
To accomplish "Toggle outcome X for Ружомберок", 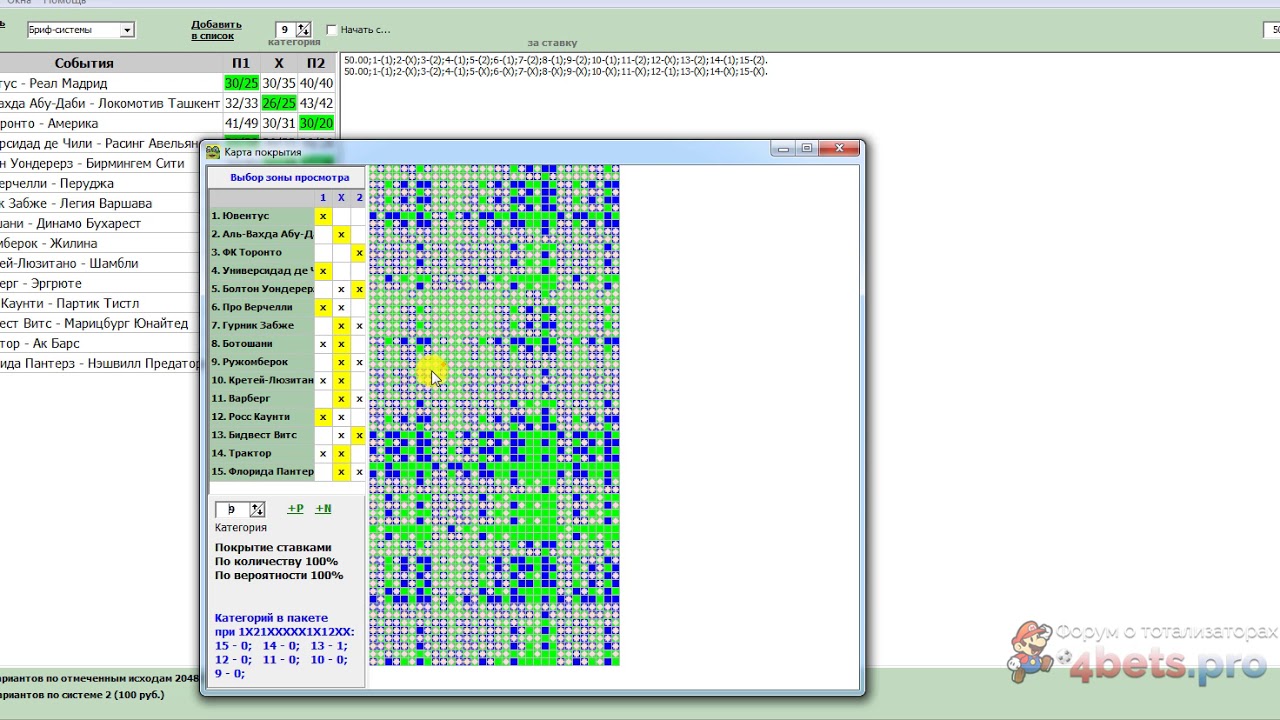I will [341, 362].
